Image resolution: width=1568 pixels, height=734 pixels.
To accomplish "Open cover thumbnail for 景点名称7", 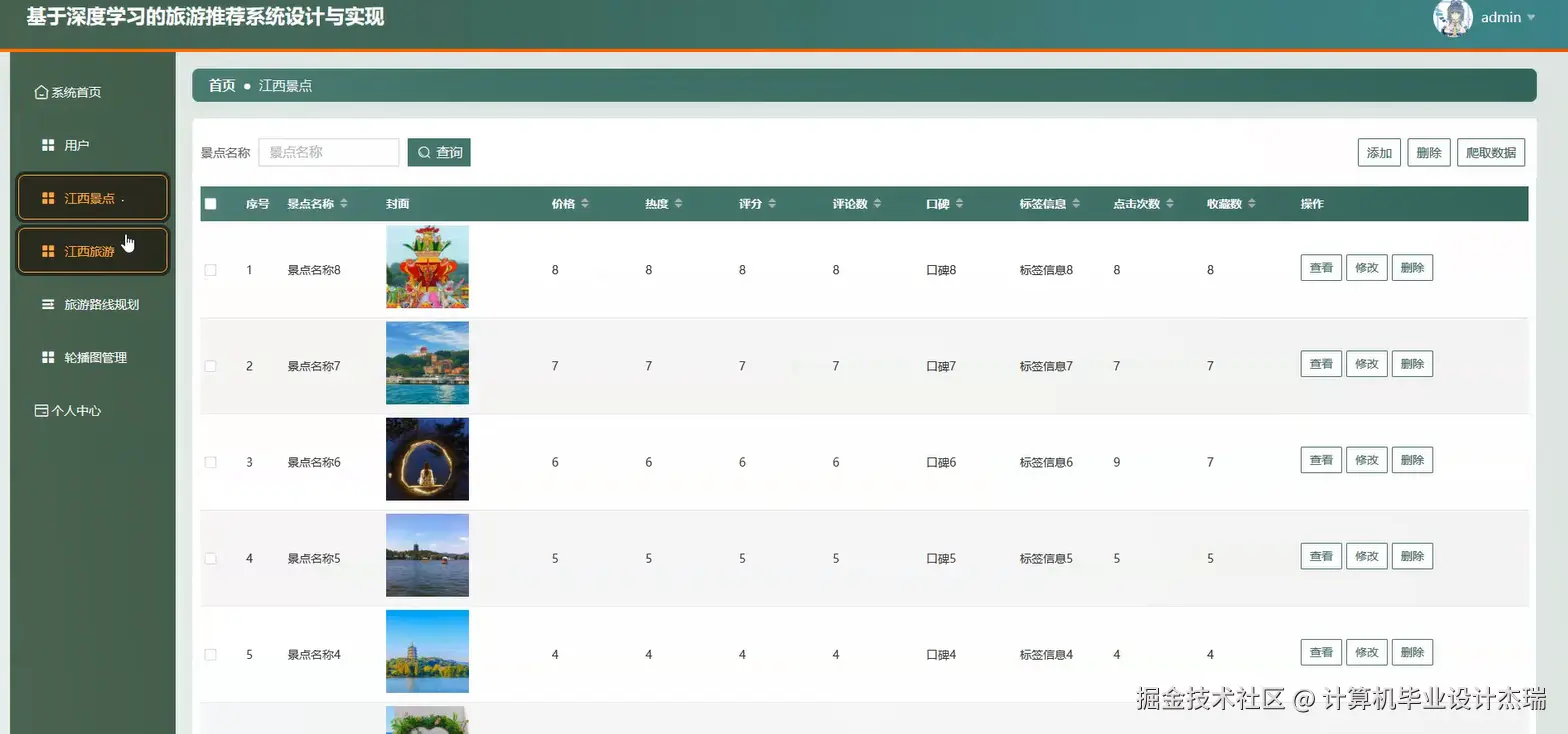I will pos(427,363).
